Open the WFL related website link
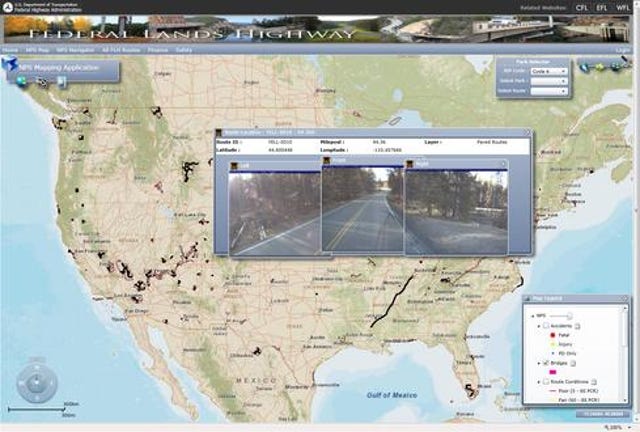 [623, 8]
